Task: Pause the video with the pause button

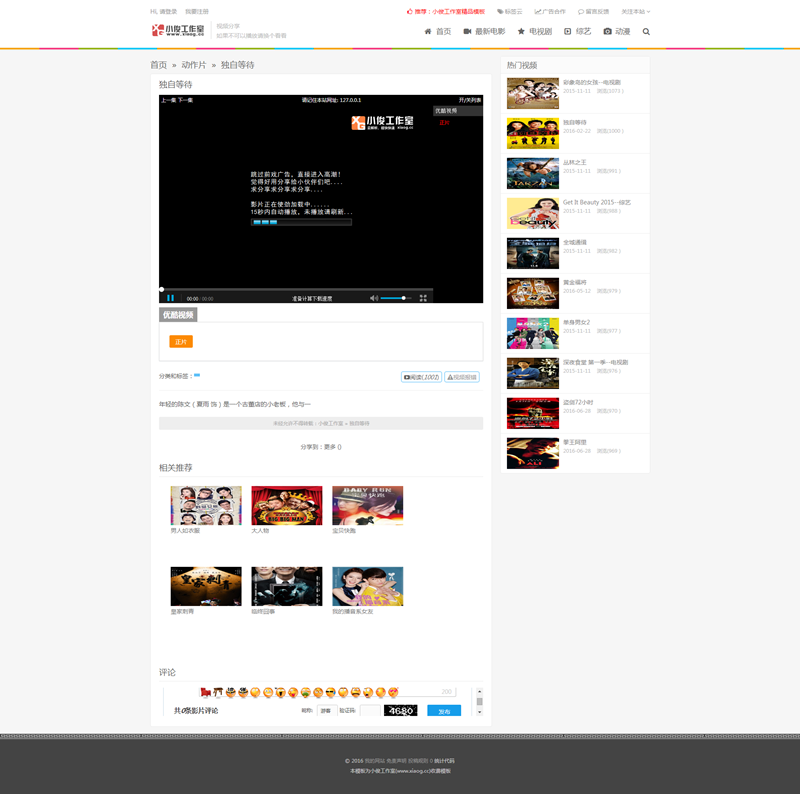Action: point(170,298)
